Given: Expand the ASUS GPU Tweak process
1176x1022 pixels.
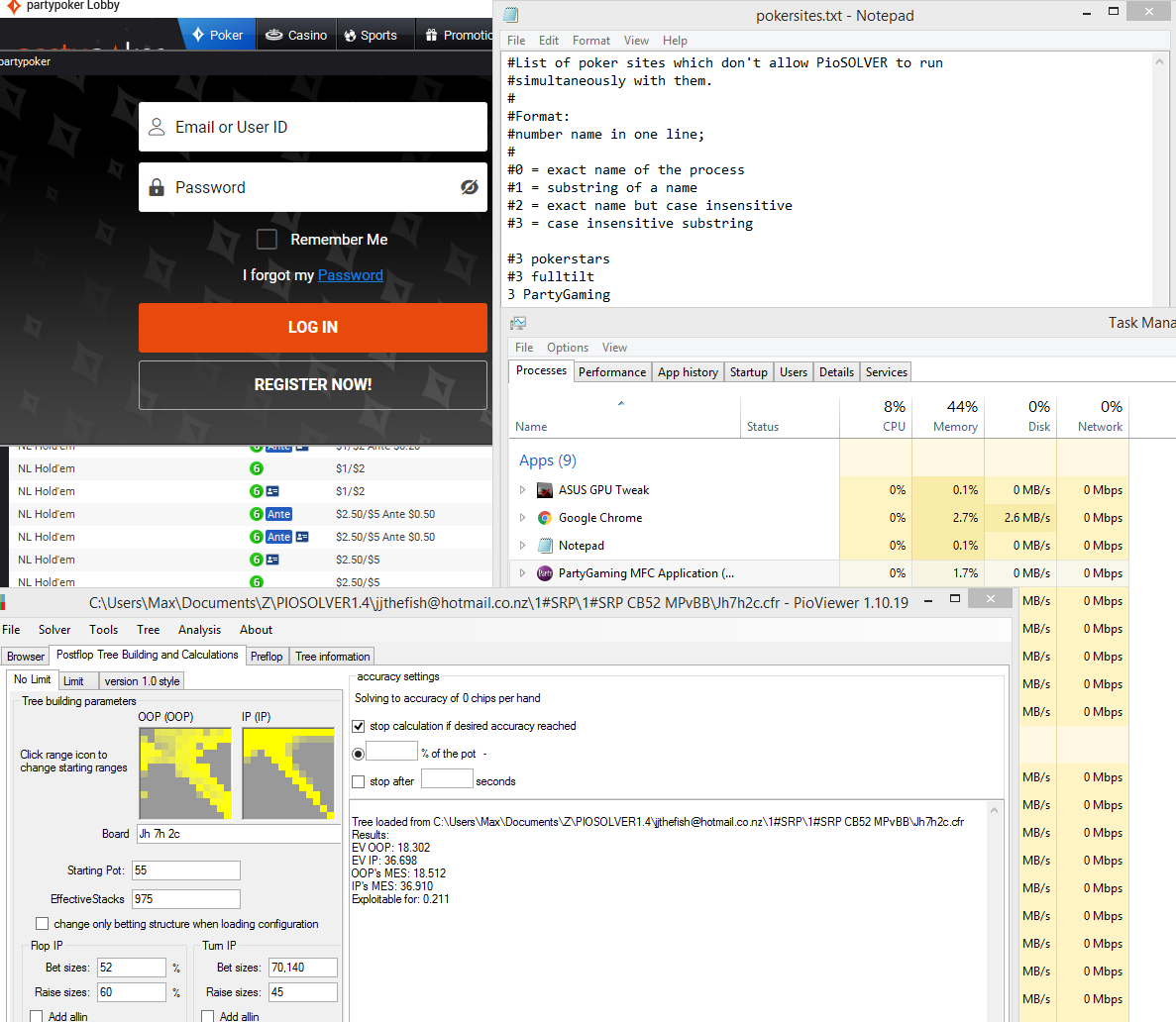Looking at the screenshot, I should tap(523, 489).
